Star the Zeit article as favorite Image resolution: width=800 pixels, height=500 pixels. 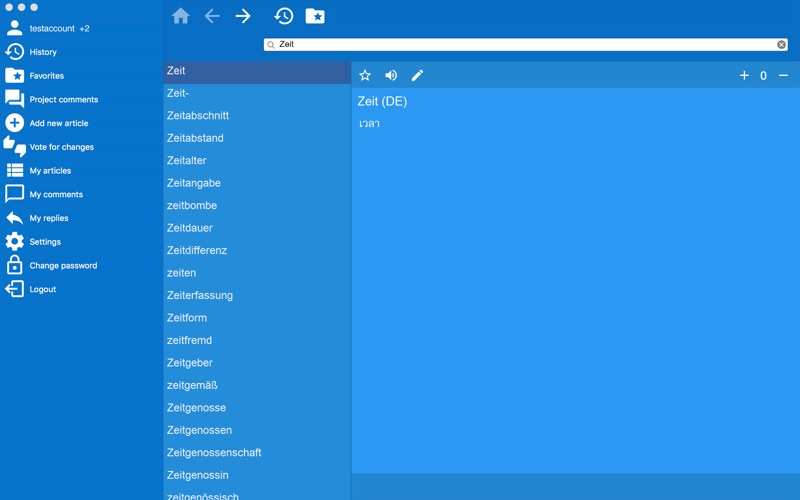click(x=365, y=76)
